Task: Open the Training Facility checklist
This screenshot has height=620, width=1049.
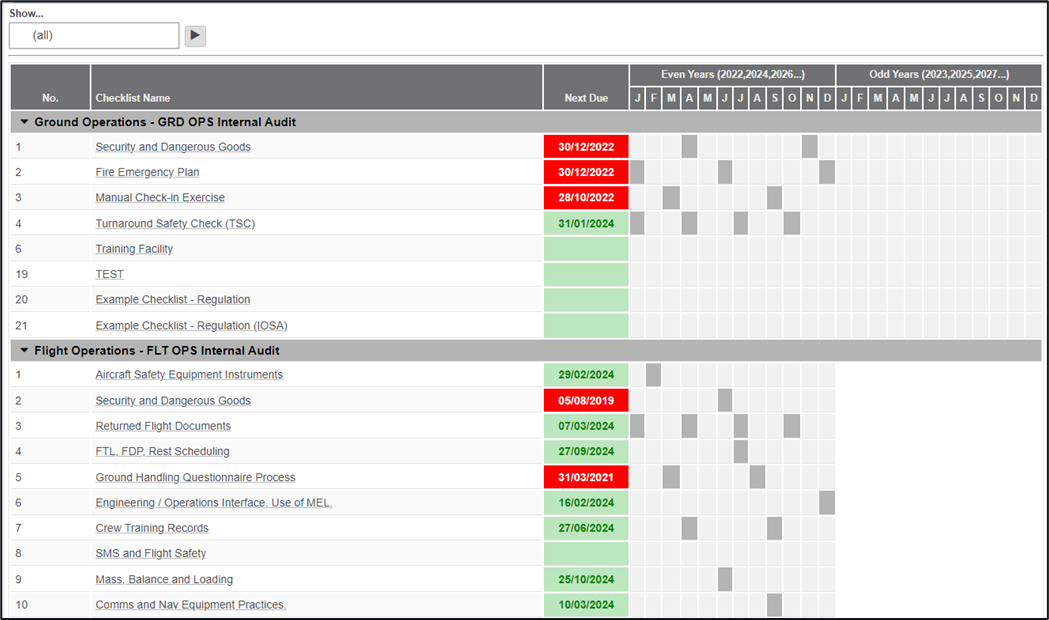Action: pyautogui.click(x=134, y=249)
